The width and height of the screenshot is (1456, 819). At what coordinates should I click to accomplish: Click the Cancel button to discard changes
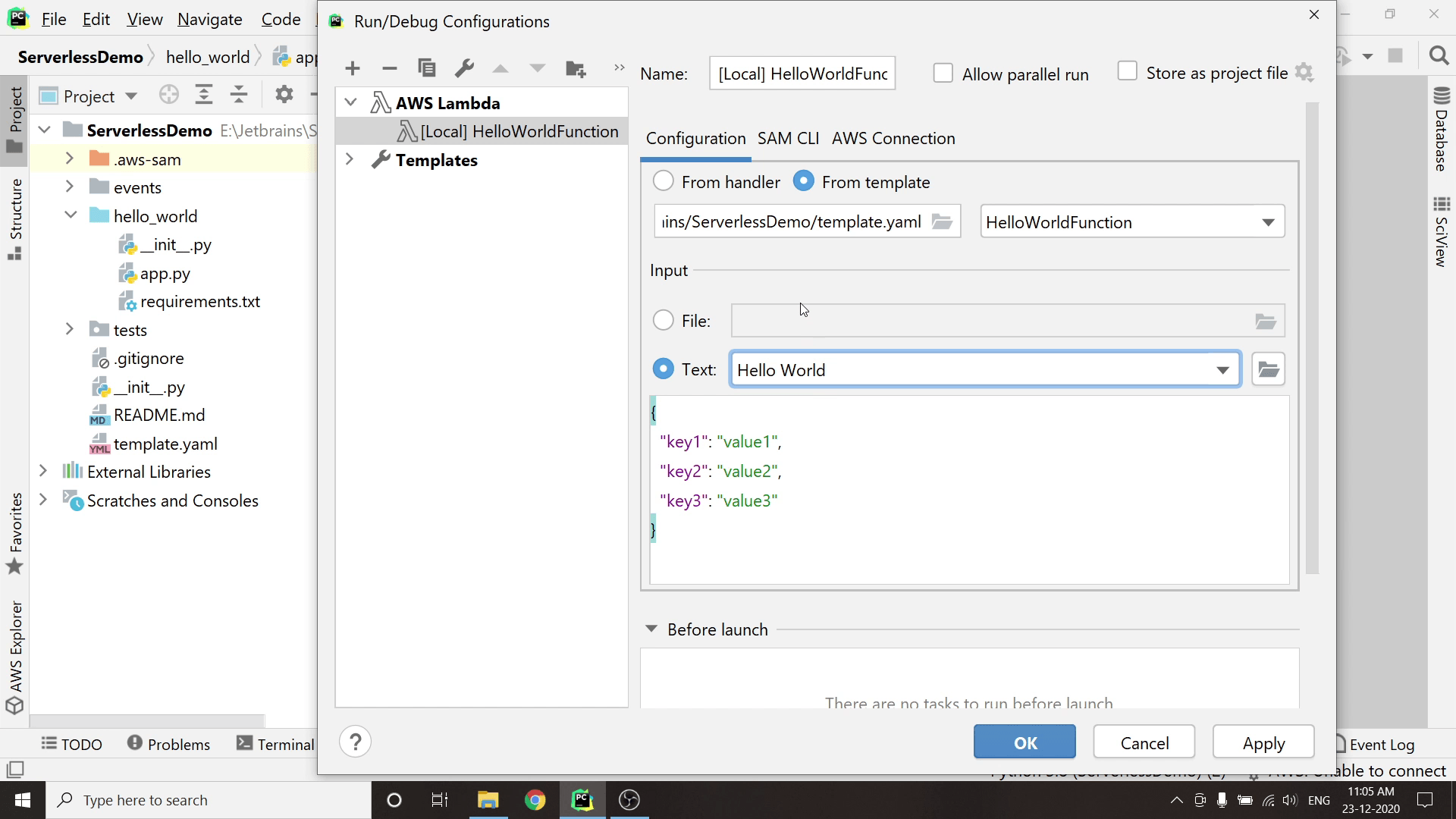tap(1145, 742)
